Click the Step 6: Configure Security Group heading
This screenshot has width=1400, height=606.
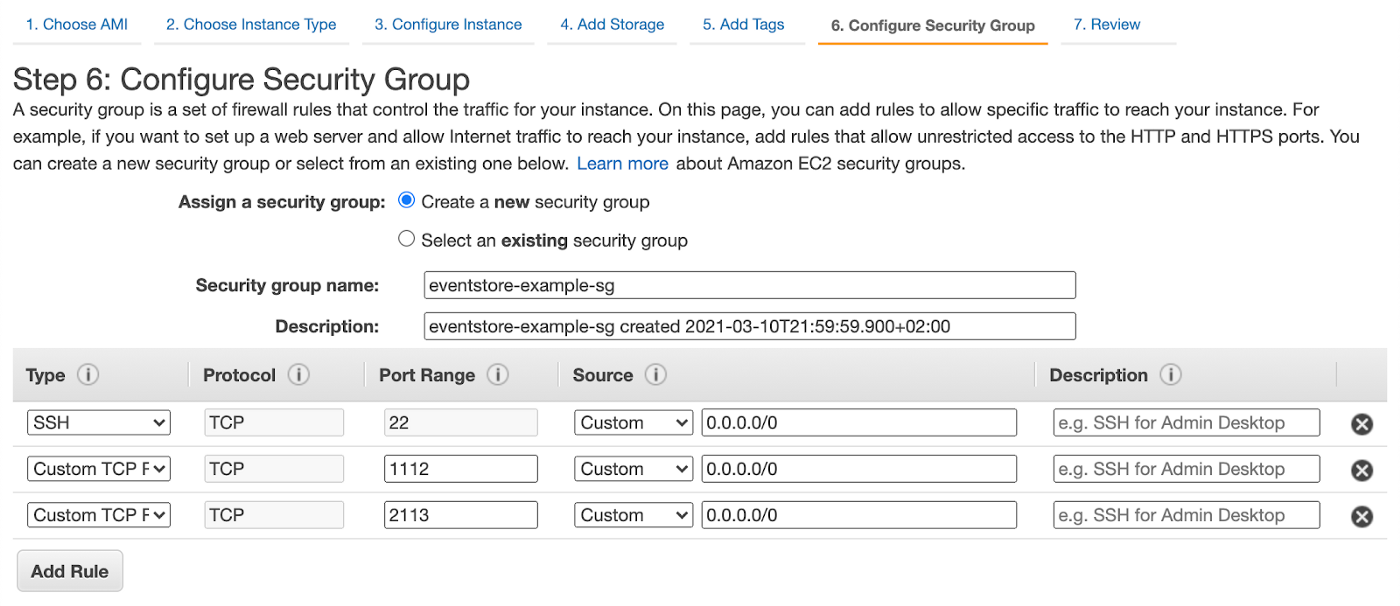click(x=241, y=79)
